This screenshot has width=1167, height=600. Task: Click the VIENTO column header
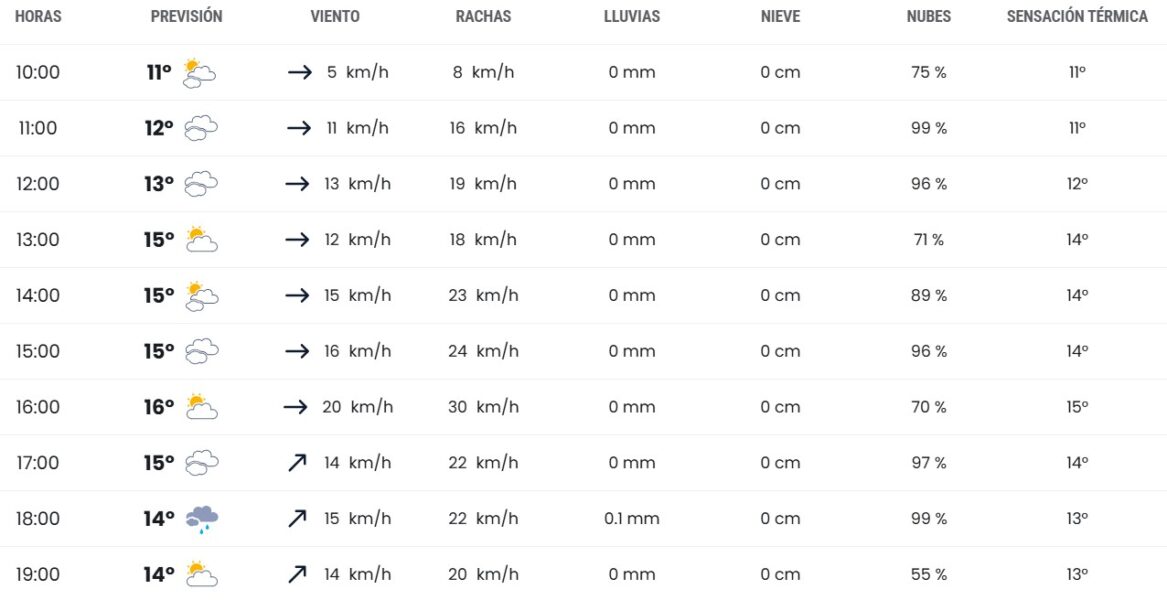pos(335,17)
